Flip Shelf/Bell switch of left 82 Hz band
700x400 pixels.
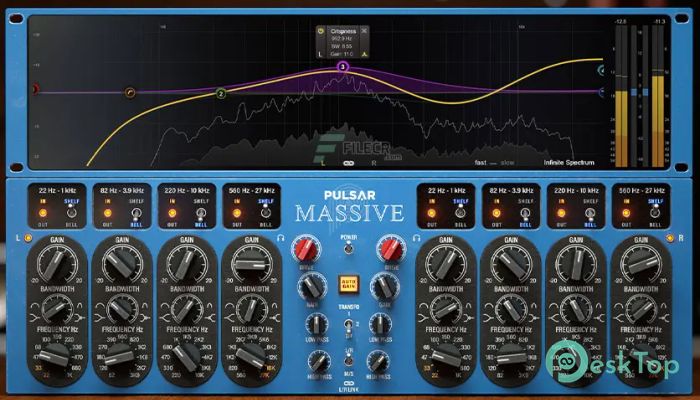click(136, 214)
